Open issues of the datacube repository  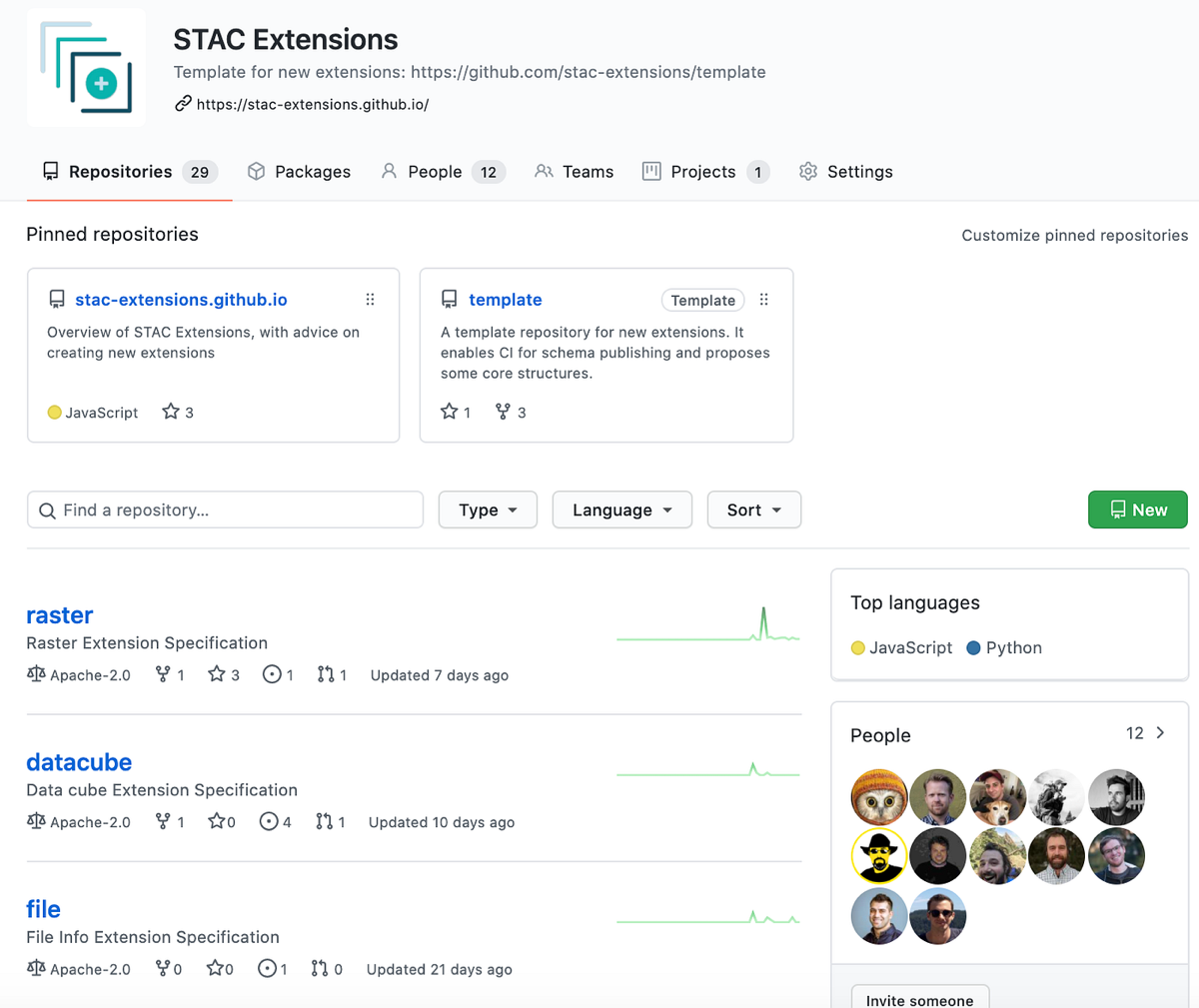(x=276, y=821)
